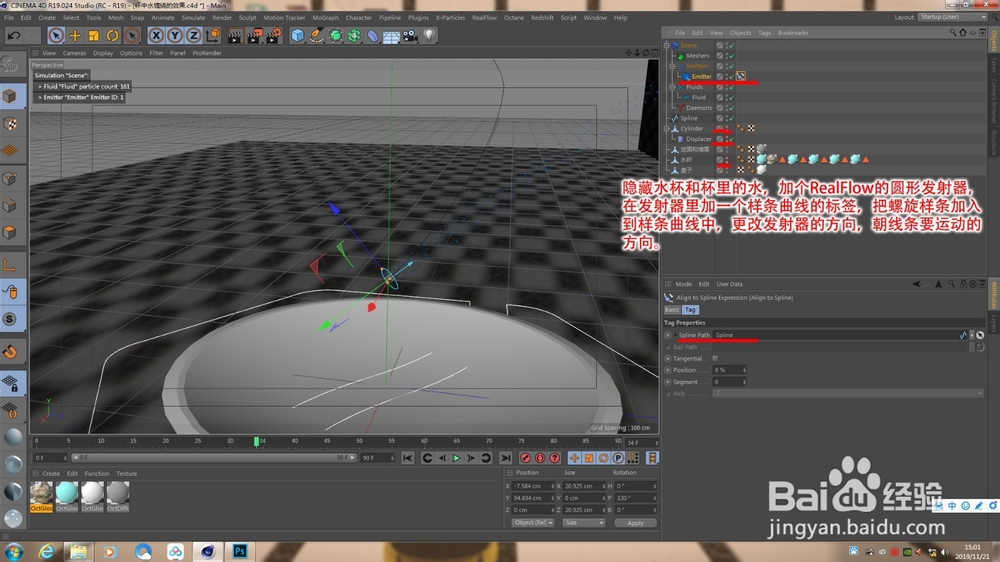
Task: Add a Light object
Action: point(429,35)
